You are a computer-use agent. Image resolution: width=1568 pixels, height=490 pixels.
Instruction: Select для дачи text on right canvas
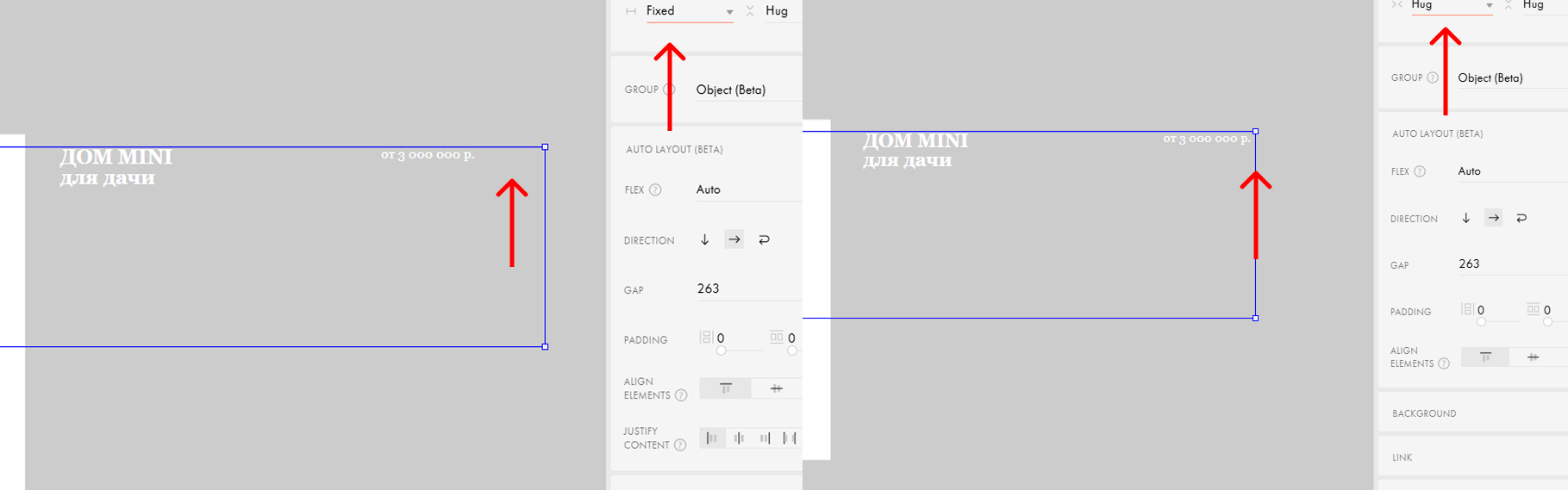[908, 160]
